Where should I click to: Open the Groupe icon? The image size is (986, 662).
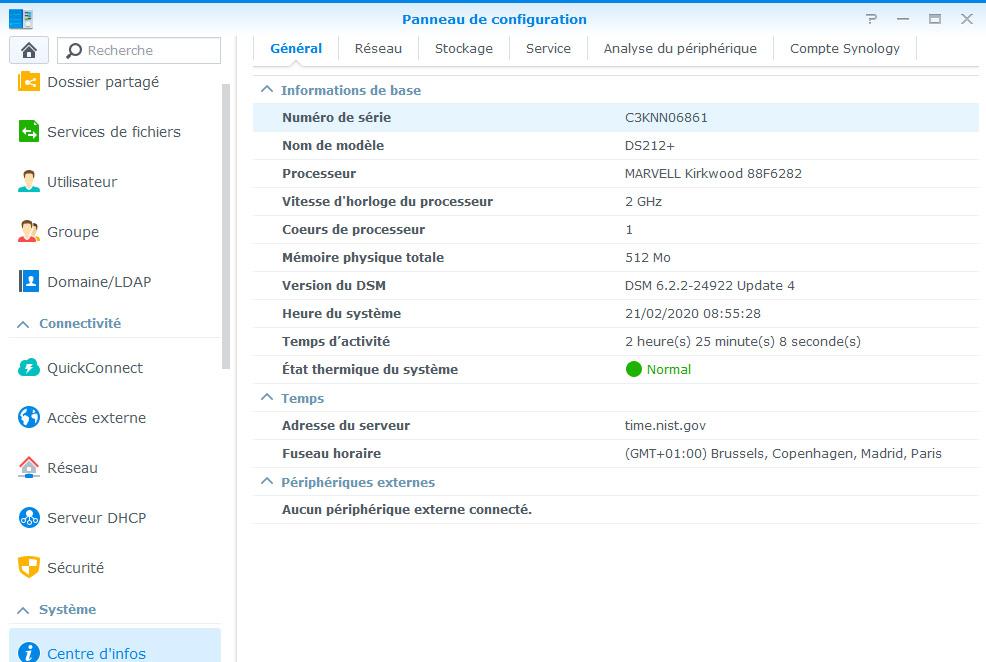coord(29,232)
